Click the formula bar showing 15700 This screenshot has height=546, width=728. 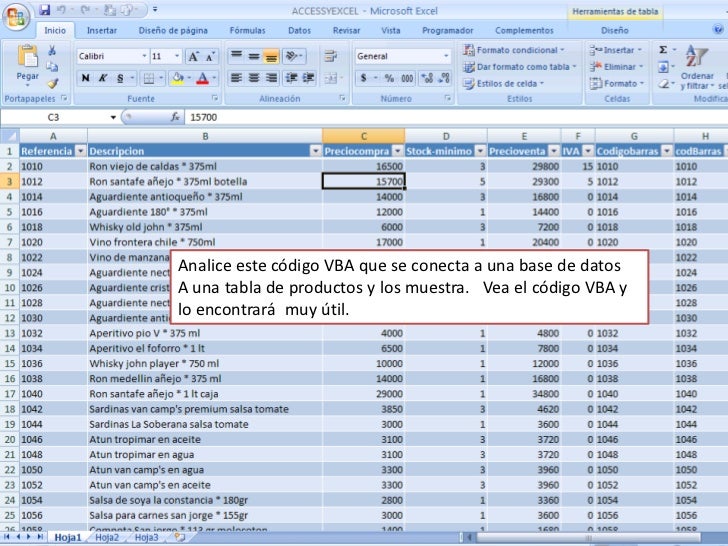click(457, 117)
